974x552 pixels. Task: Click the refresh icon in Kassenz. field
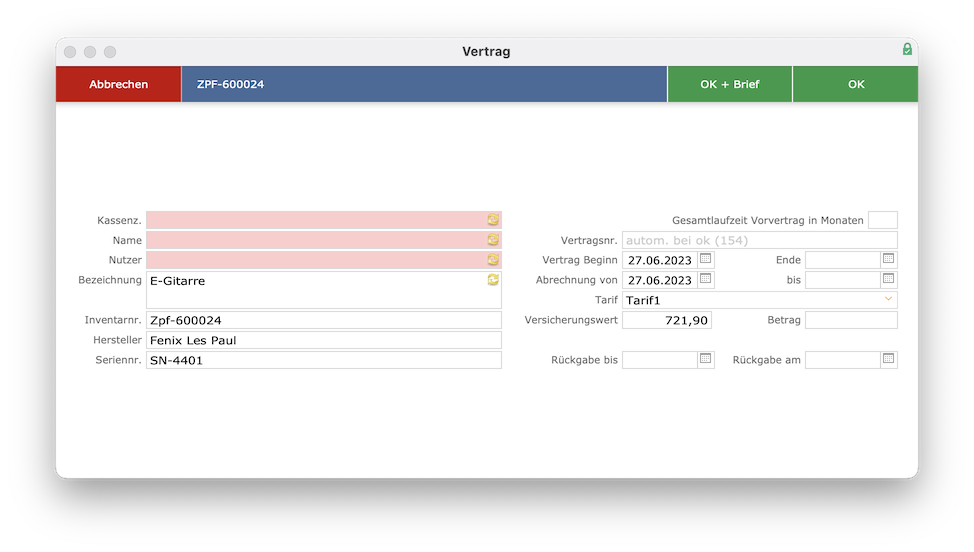point(493,220)
